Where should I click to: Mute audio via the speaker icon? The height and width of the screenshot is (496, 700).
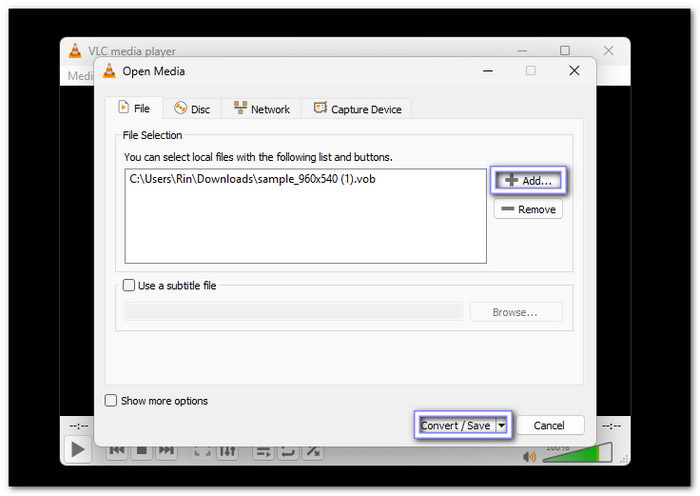click(529, 457)
